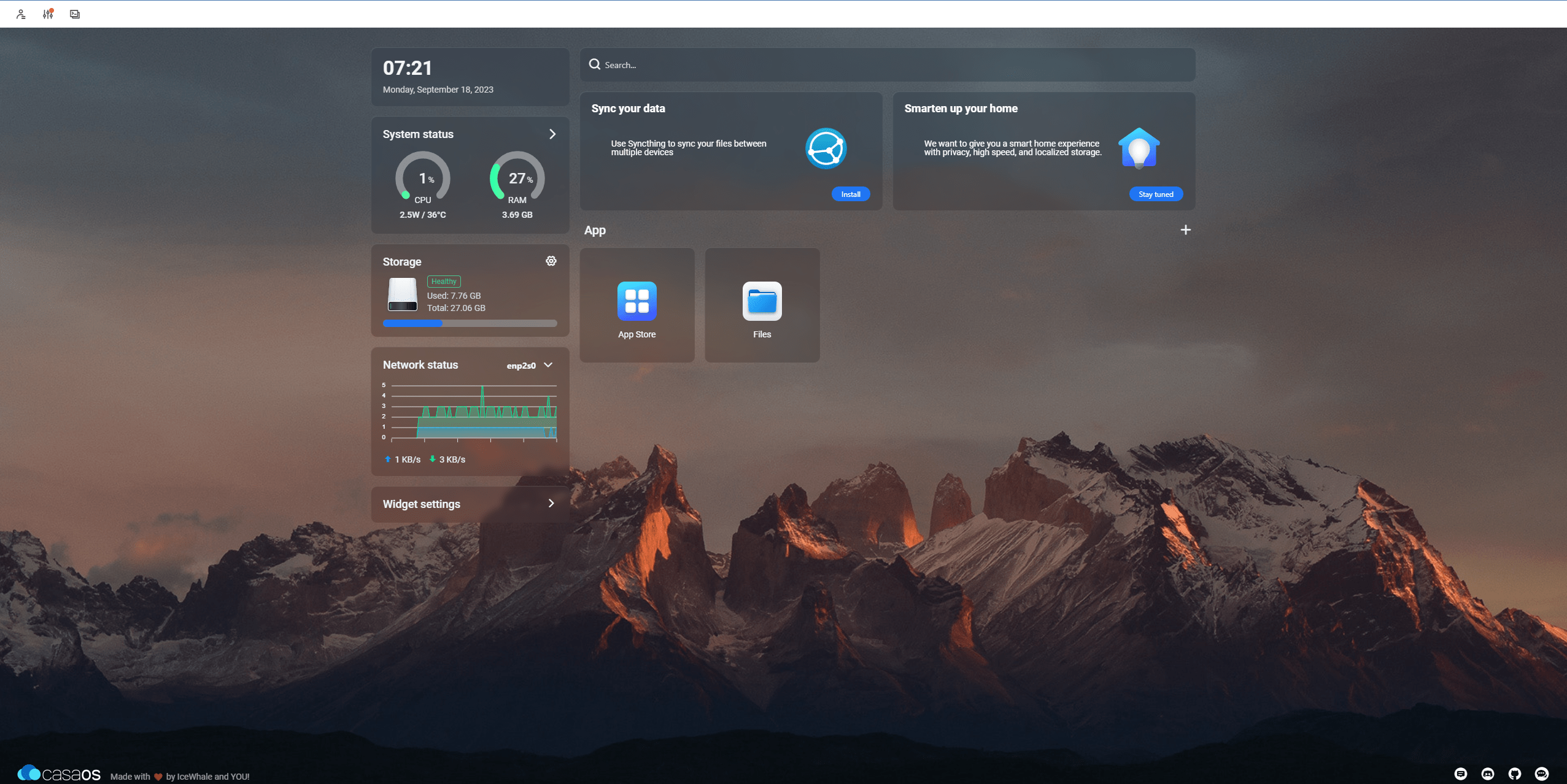1567x784 pixels.
Task: Open the Discord community icon
Action: [x=1487, y=774]
